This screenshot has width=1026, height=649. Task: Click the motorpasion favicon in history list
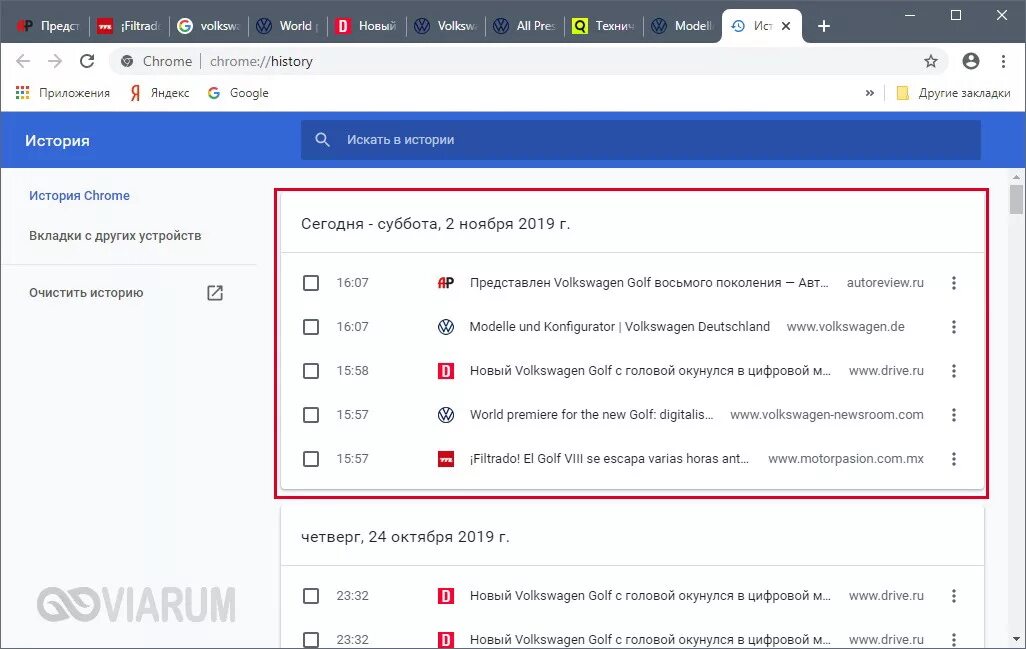pos(446,459)
